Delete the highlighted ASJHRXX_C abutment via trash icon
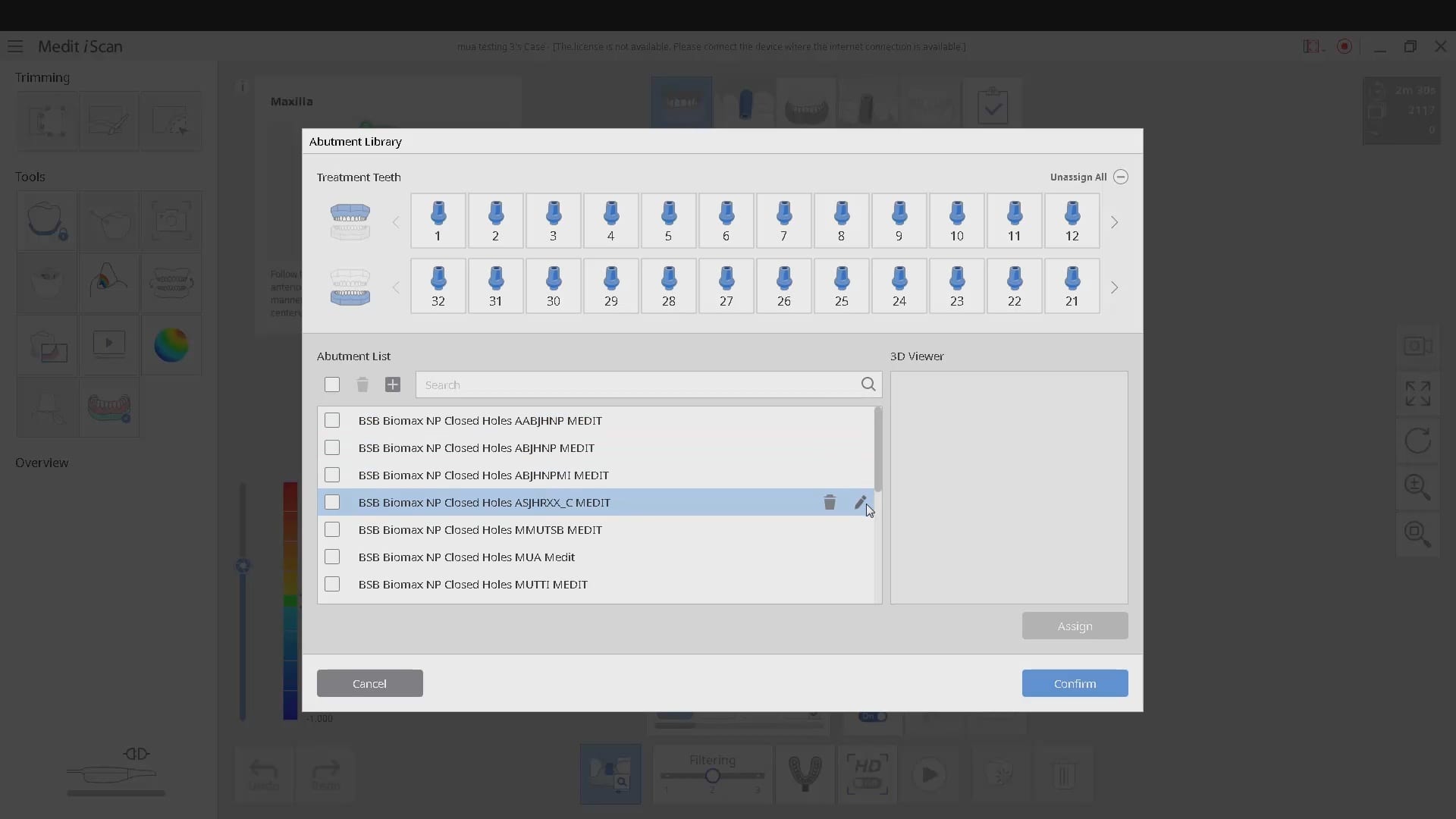The width and height of the screenshot is (1456, 819). coord(830,502)
